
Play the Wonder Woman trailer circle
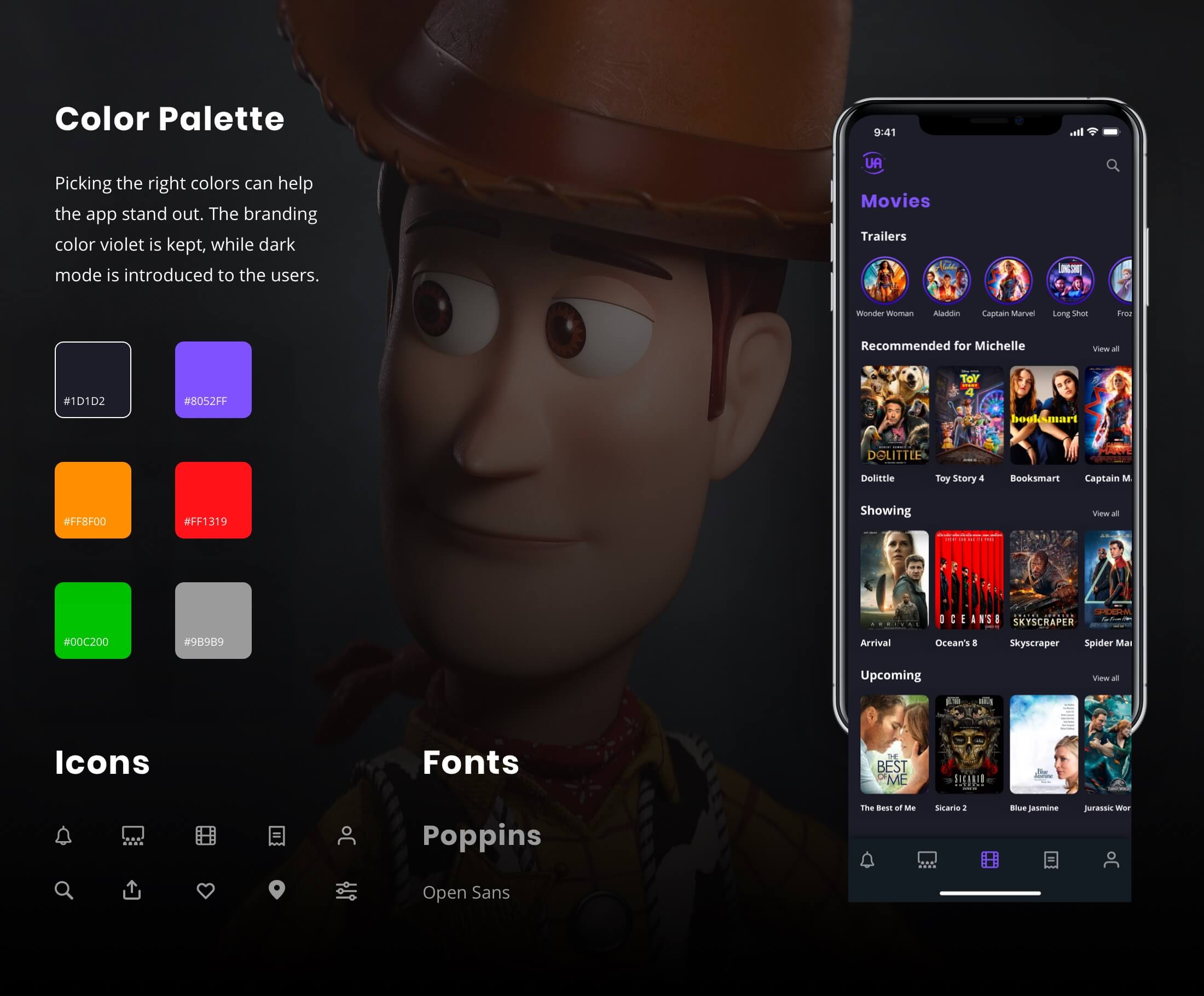pos(884,280)
